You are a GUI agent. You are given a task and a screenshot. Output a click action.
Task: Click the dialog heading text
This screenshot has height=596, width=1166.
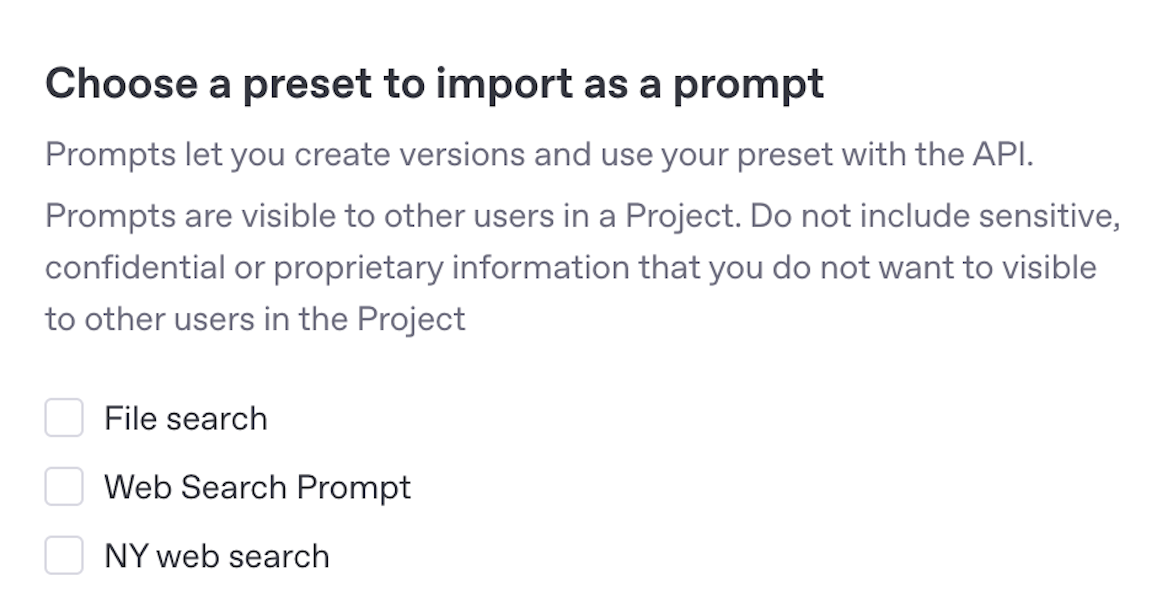click(435, 83)
